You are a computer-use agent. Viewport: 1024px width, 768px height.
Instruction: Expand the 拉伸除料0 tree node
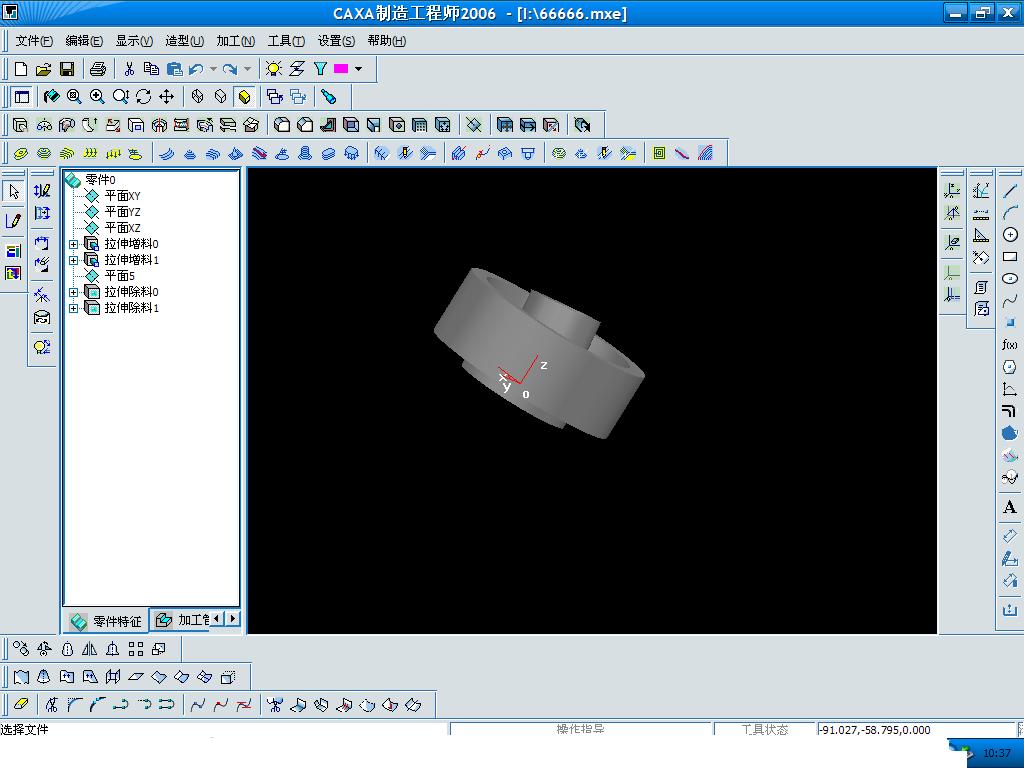[x=73, y=292]
